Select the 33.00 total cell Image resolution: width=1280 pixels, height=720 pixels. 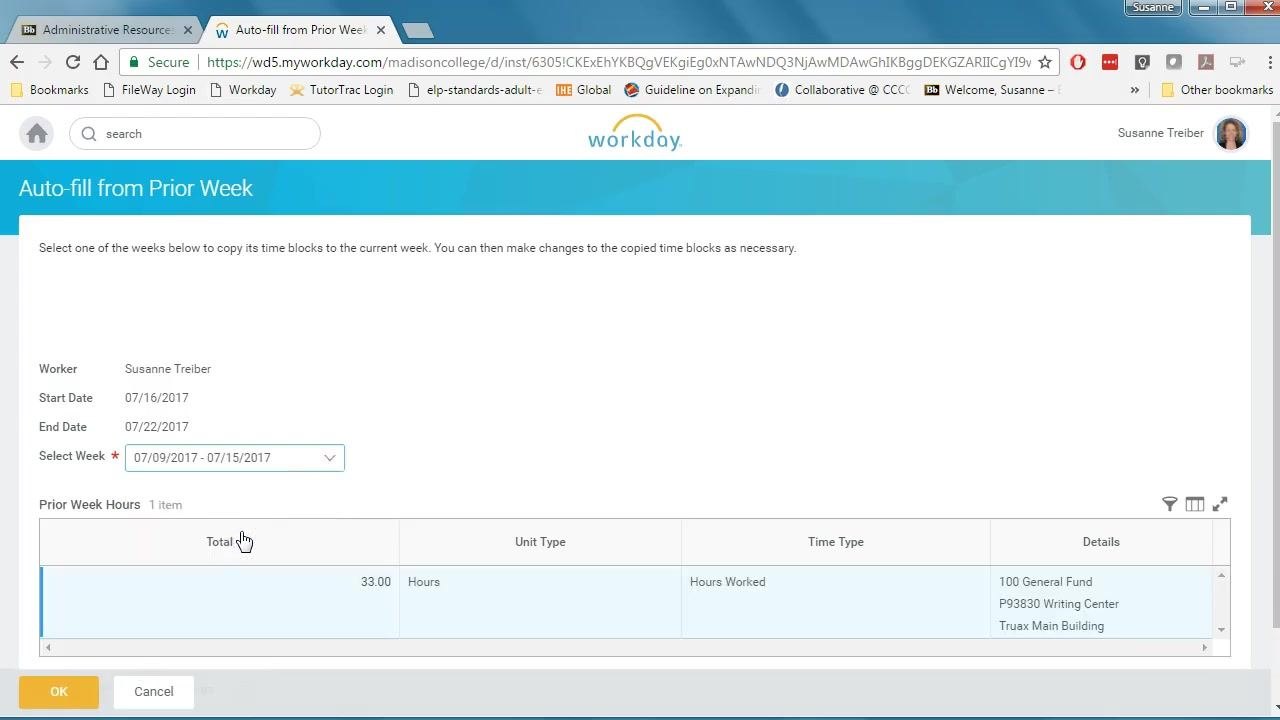[220, 602]
